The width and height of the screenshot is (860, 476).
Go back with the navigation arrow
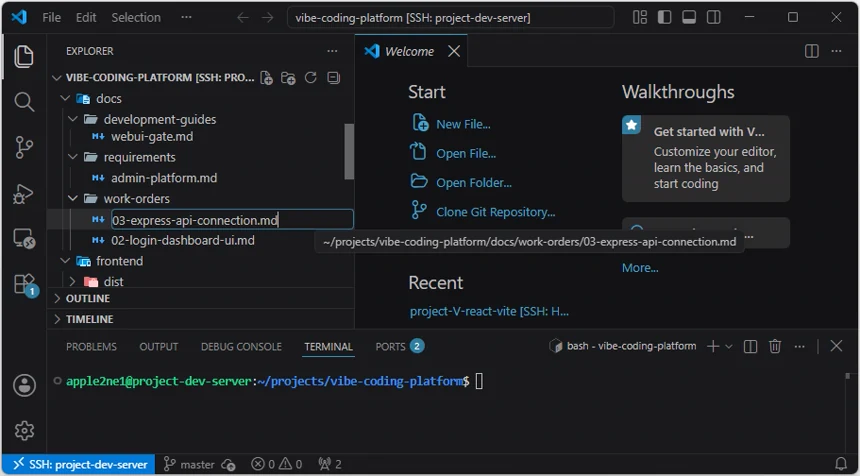tap(243, 18)
